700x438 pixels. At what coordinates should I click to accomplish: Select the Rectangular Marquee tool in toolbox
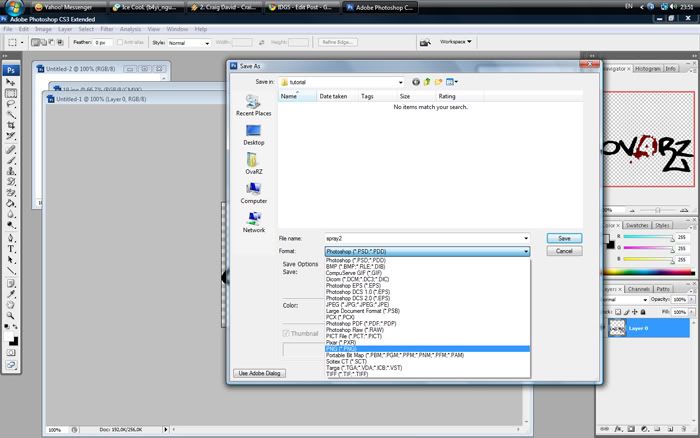tap(11, 93)
